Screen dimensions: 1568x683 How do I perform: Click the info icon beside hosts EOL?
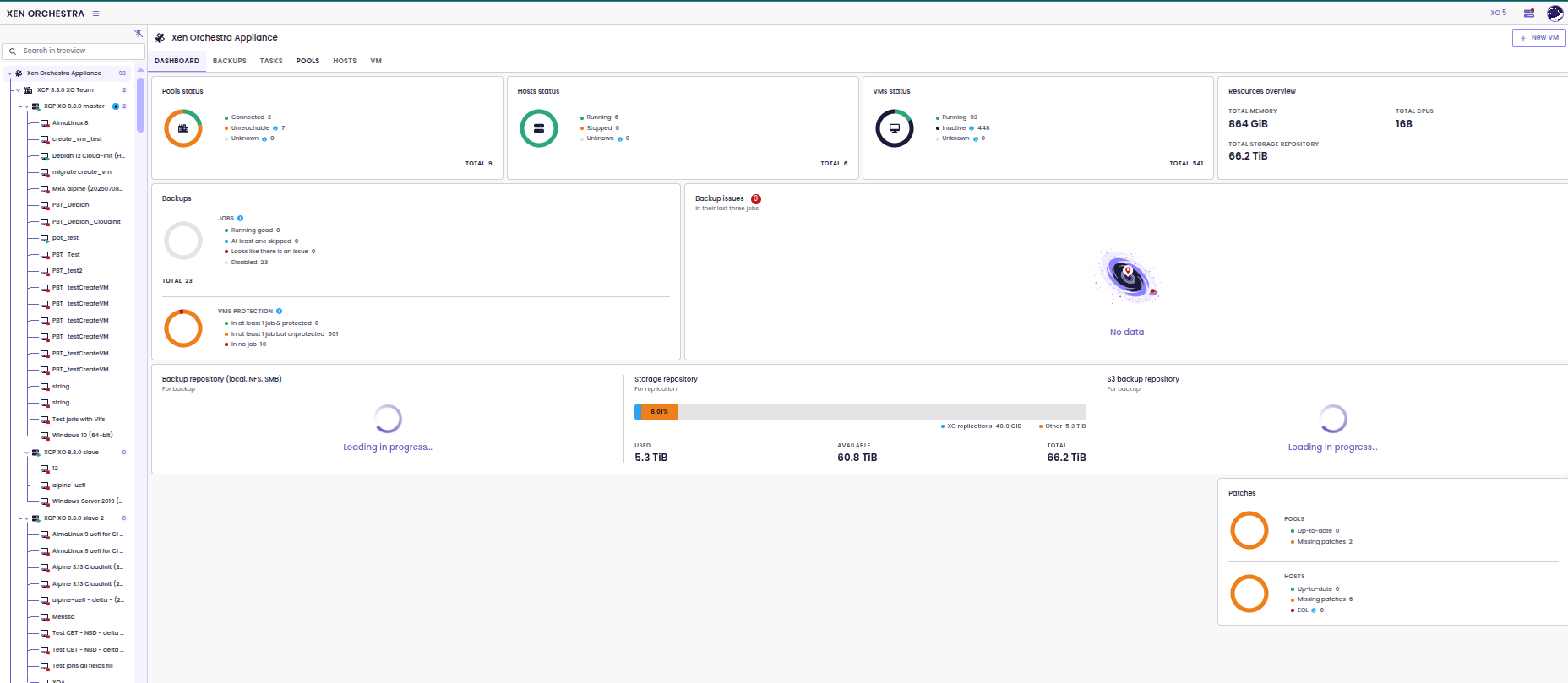click(x=1314, y=610)
